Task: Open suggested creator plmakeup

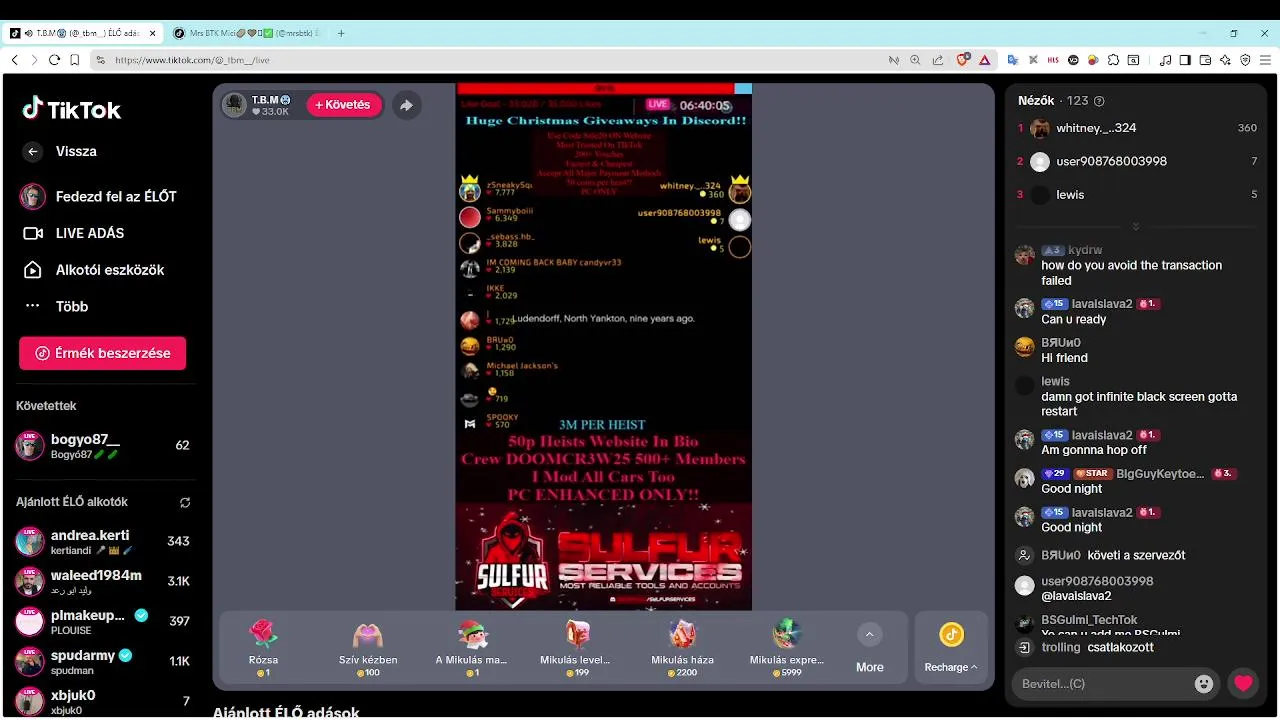Action: [x=102, y=621]
